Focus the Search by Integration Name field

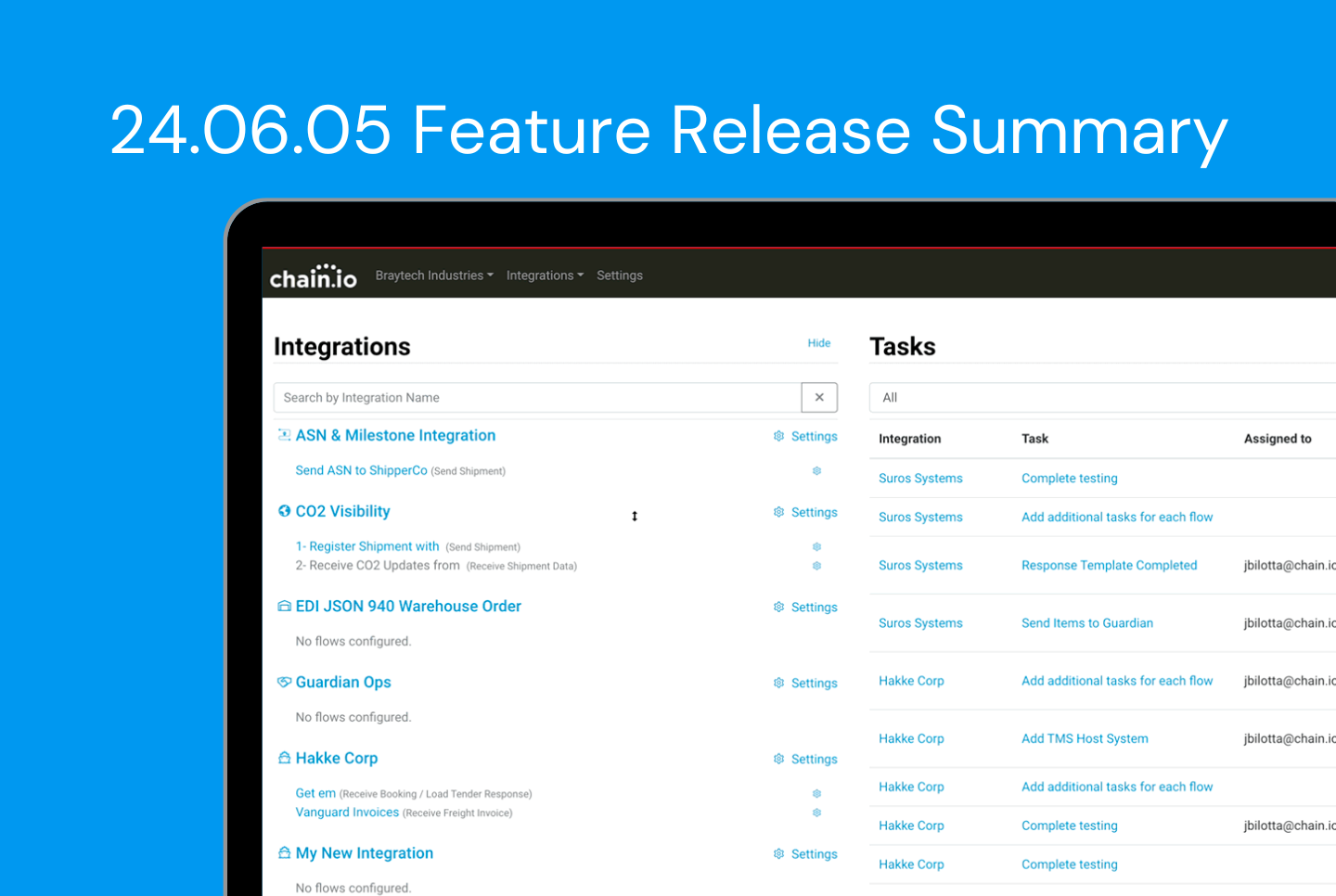point(537,398)
